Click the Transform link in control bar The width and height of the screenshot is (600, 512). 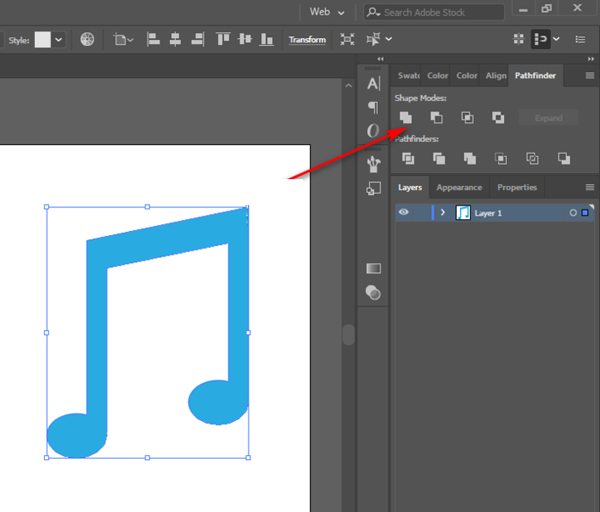[307, 40]
